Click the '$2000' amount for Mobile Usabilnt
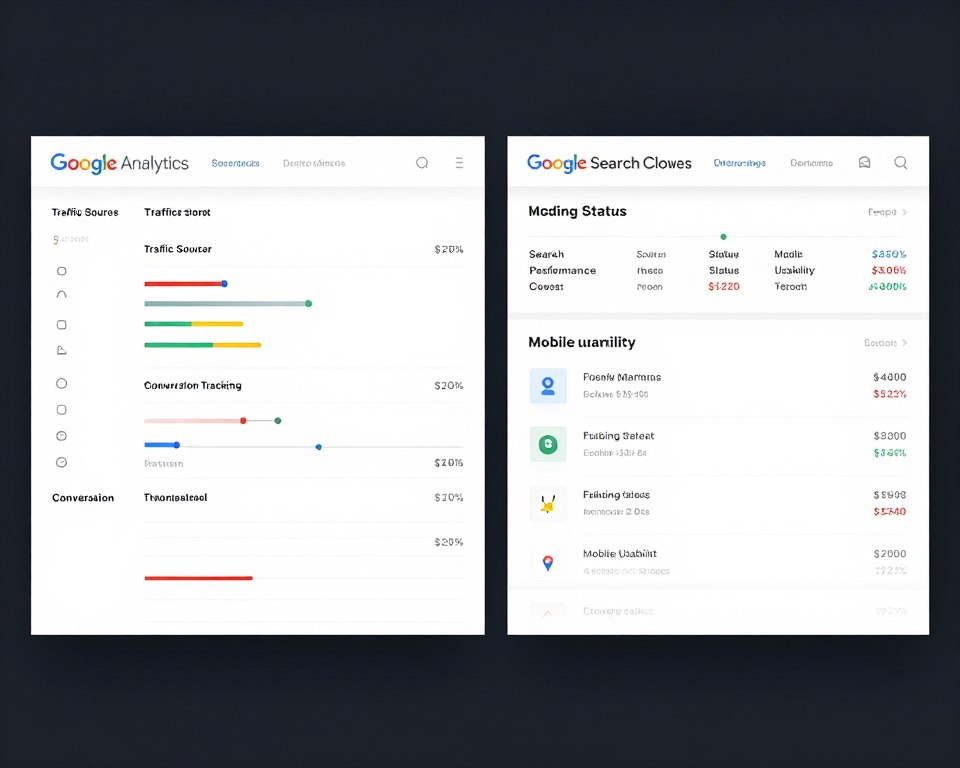The width and height of the screenshot is (960, 768). click(890, 554)
